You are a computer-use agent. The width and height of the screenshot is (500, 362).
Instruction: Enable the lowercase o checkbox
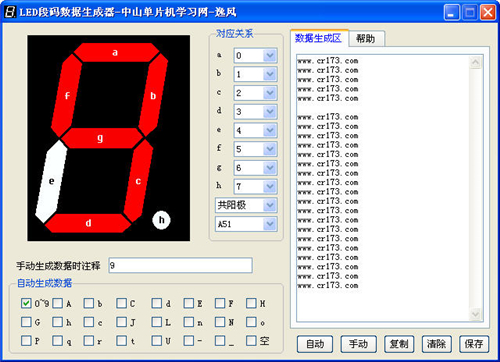pos(251,322)
